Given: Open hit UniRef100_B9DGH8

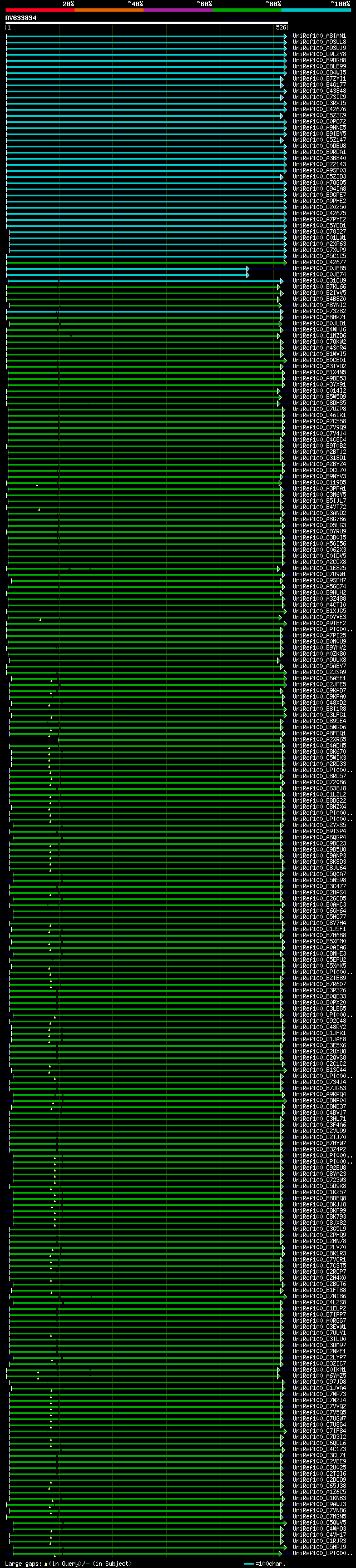Looking at the screenshot, I should [319, 60].
